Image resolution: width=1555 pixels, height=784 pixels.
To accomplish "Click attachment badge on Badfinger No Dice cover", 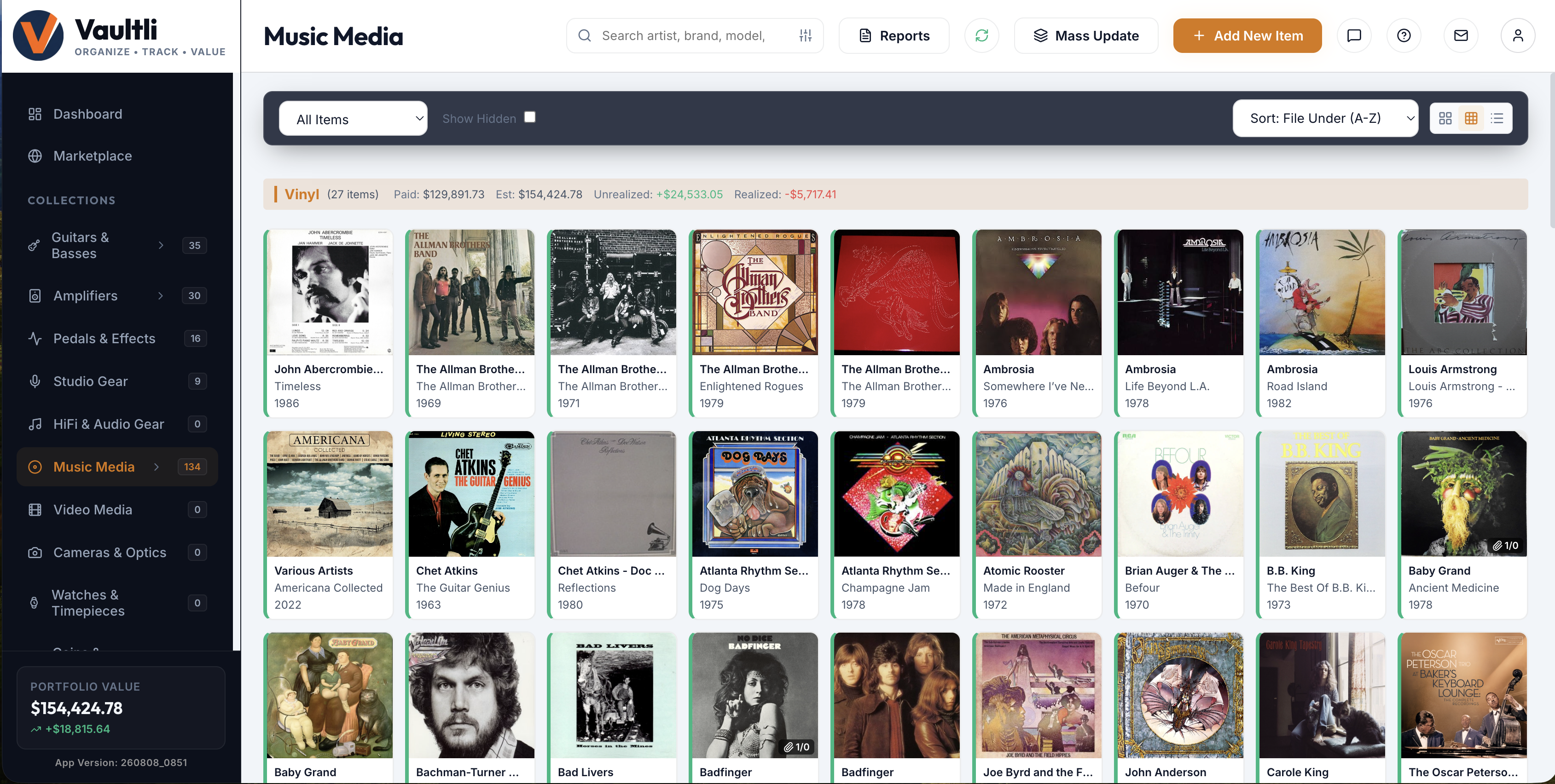I will point(796,747).
